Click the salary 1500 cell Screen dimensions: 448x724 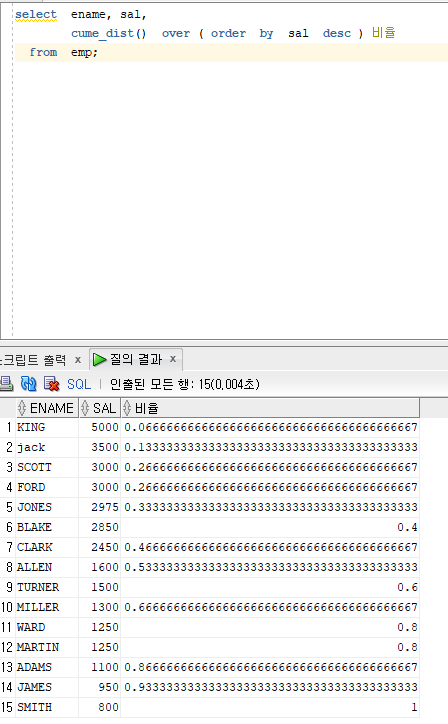[x=100, y=587]
